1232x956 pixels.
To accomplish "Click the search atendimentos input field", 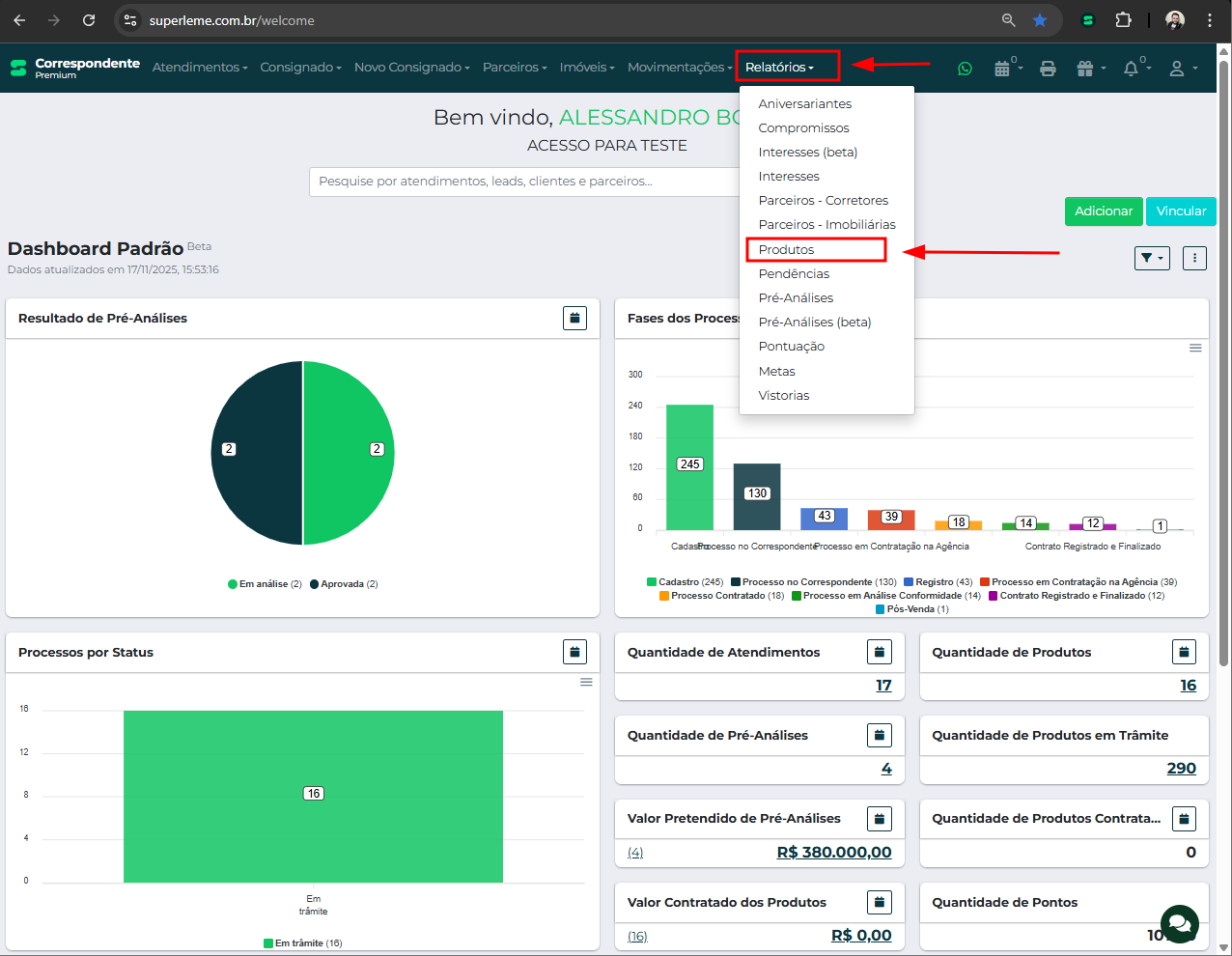I will click(526, 182).
